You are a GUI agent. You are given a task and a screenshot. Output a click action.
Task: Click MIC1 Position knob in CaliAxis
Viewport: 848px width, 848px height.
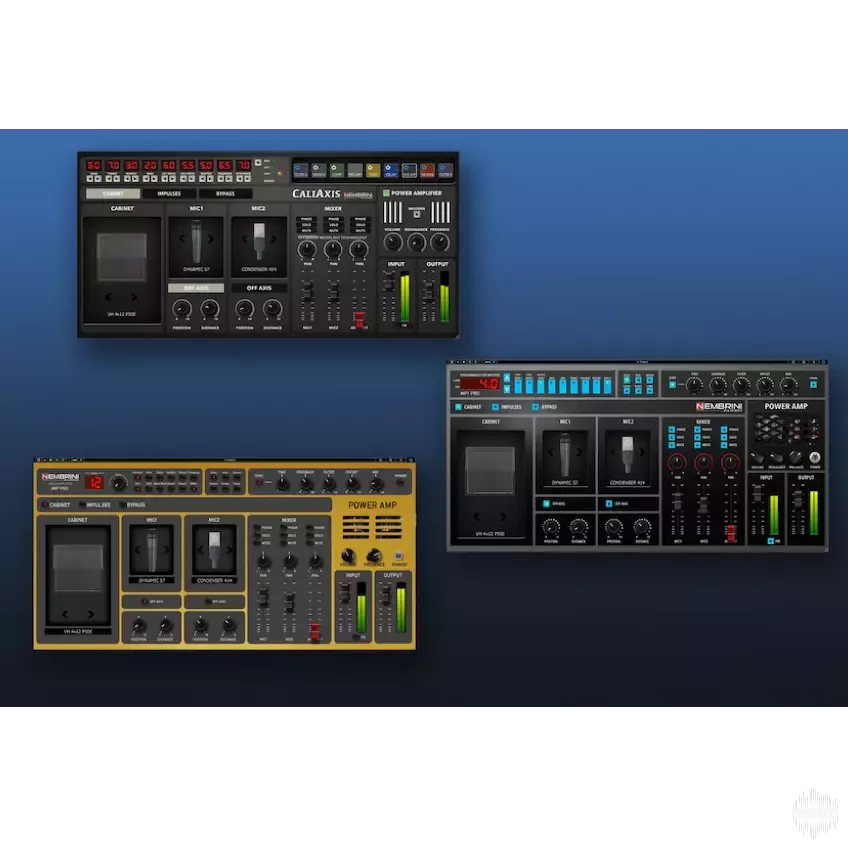[182, 309]
